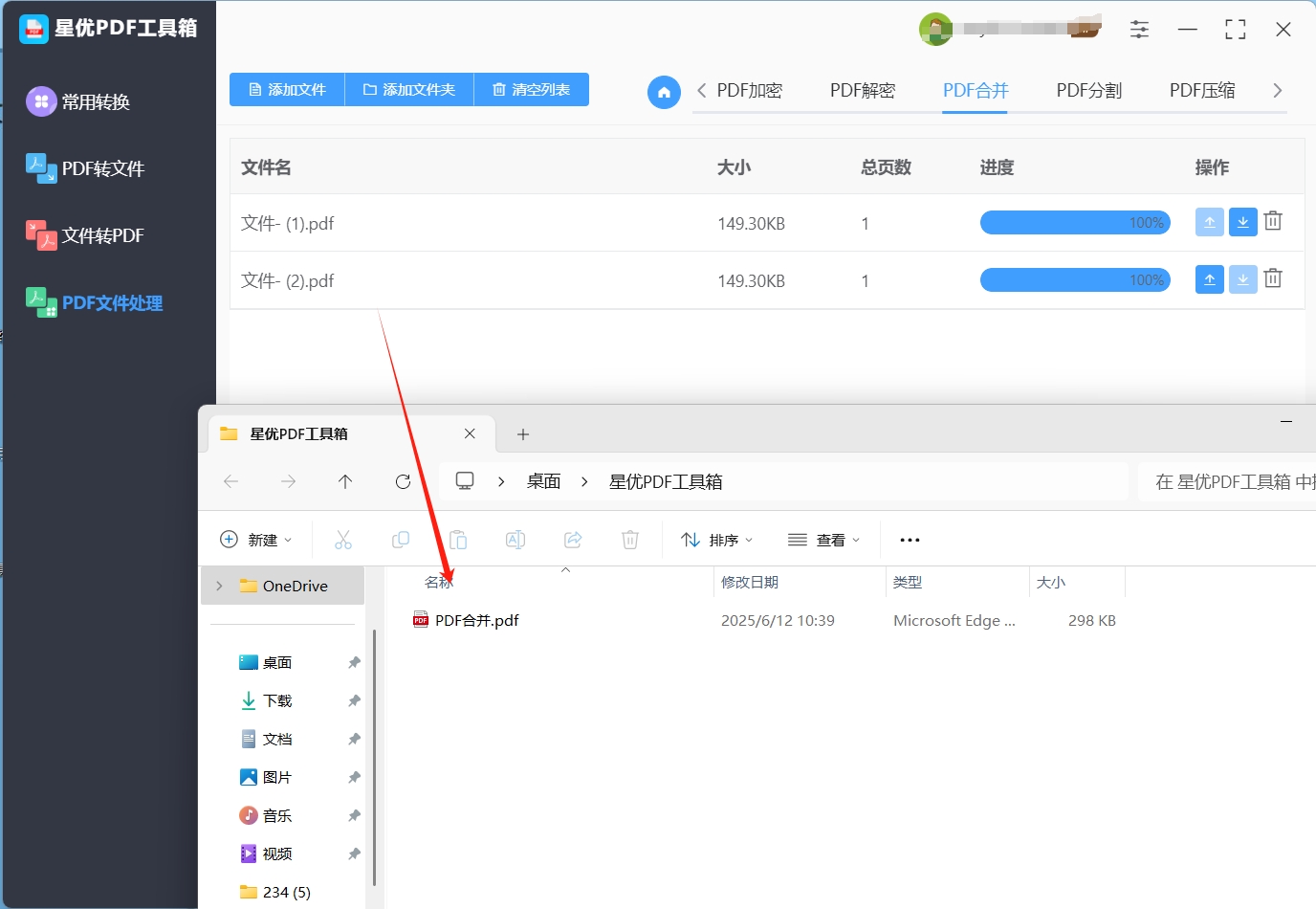Click the progress bar of 文件- (2).pdf

click(x=1075, y=280)
